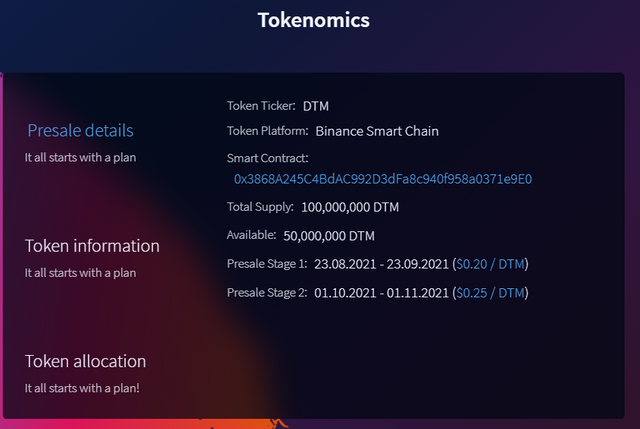Viewport: 640px width, 429px height.
Task: Click the Presale Stage 1 label
Action: tap(267, 264)
